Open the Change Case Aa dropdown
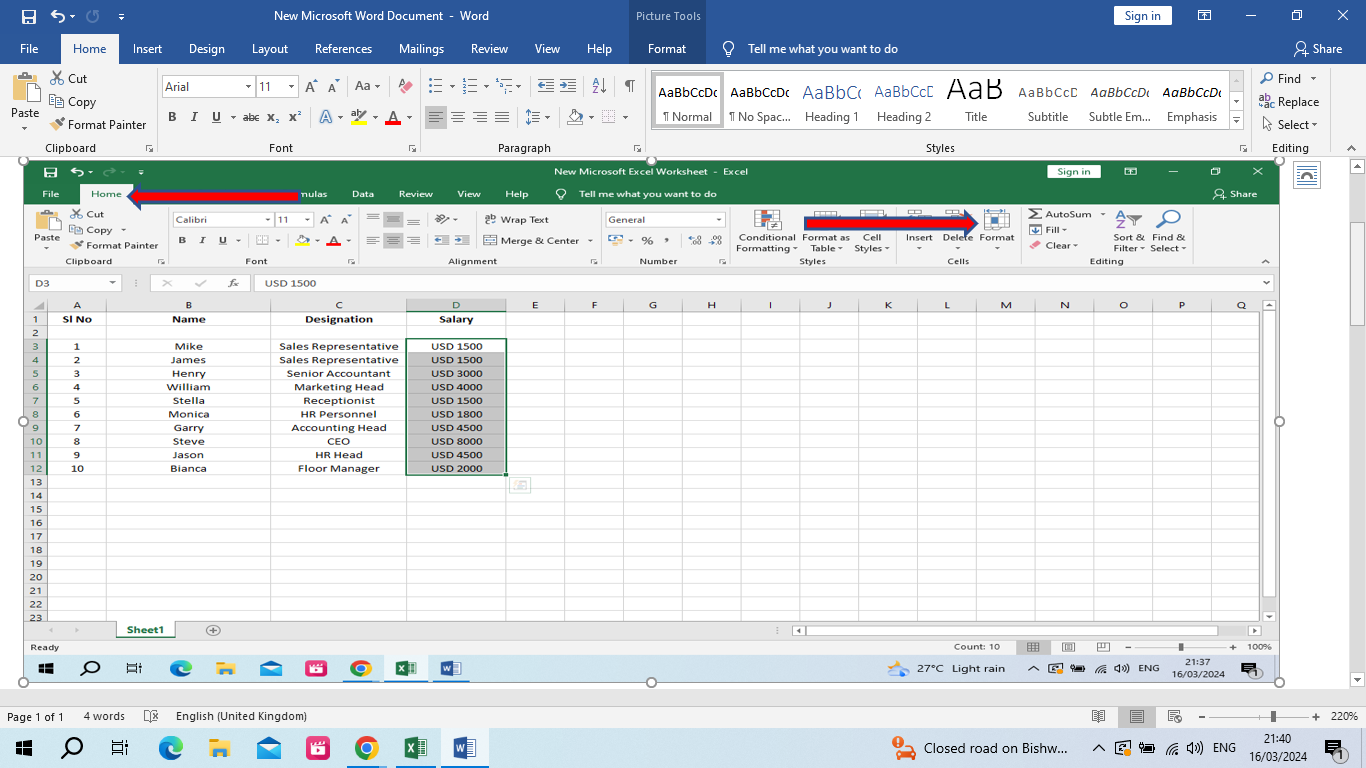The image size is (1366, 768). coord(368,87)
